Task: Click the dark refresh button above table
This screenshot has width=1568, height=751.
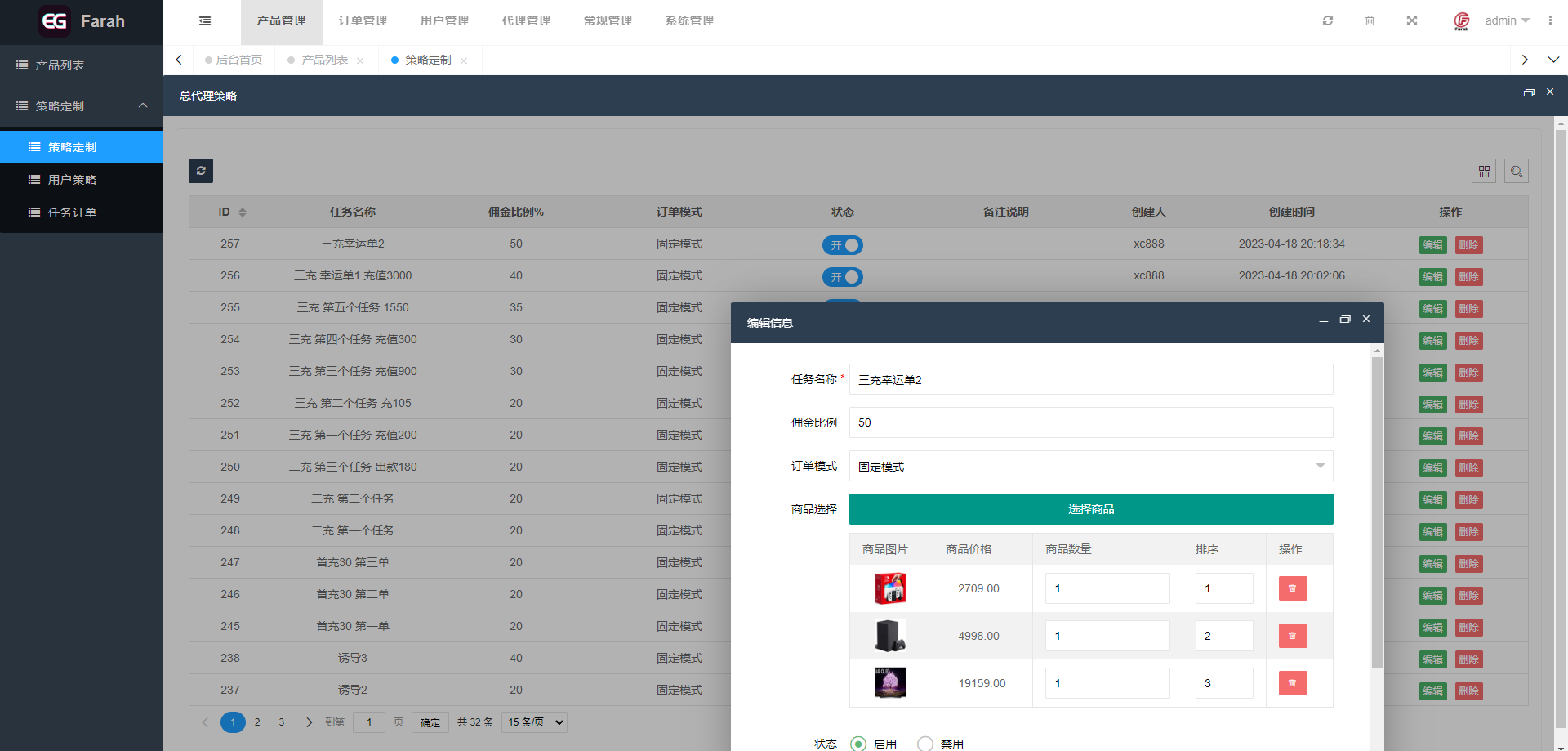Action: click(x=201, y=171)
